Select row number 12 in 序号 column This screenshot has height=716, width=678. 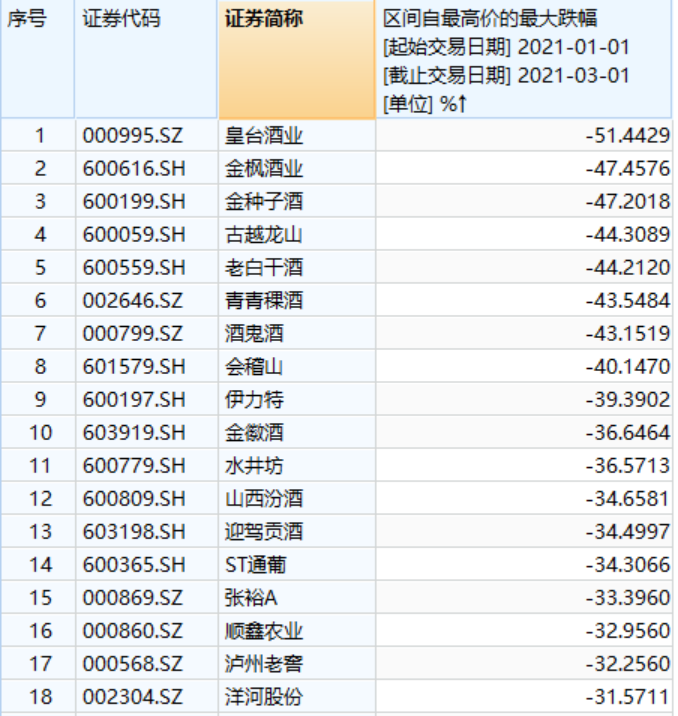40,498
